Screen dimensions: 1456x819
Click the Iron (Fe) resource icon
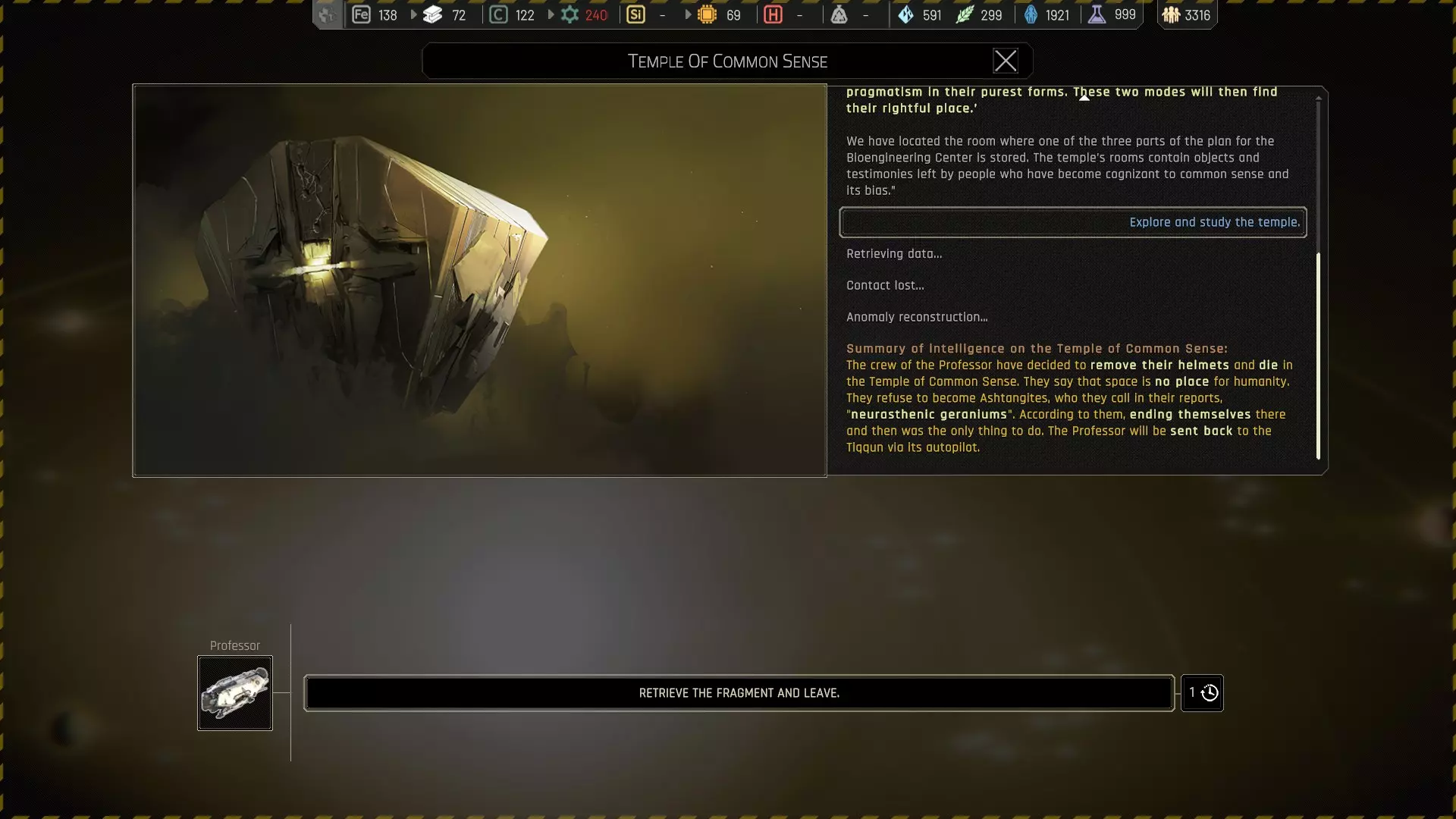tap(362, 14)
